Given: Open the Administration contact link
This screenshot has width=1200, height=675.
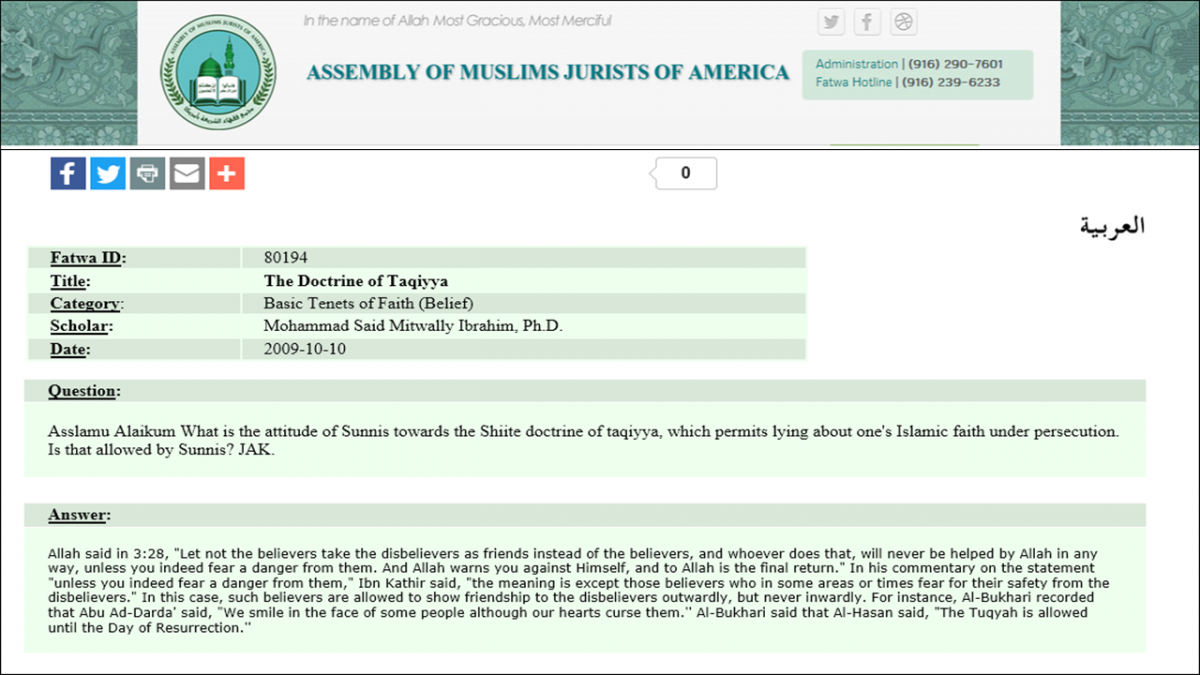Looking at the screenshot, I should pyautogui.click(x=856, y=64).
